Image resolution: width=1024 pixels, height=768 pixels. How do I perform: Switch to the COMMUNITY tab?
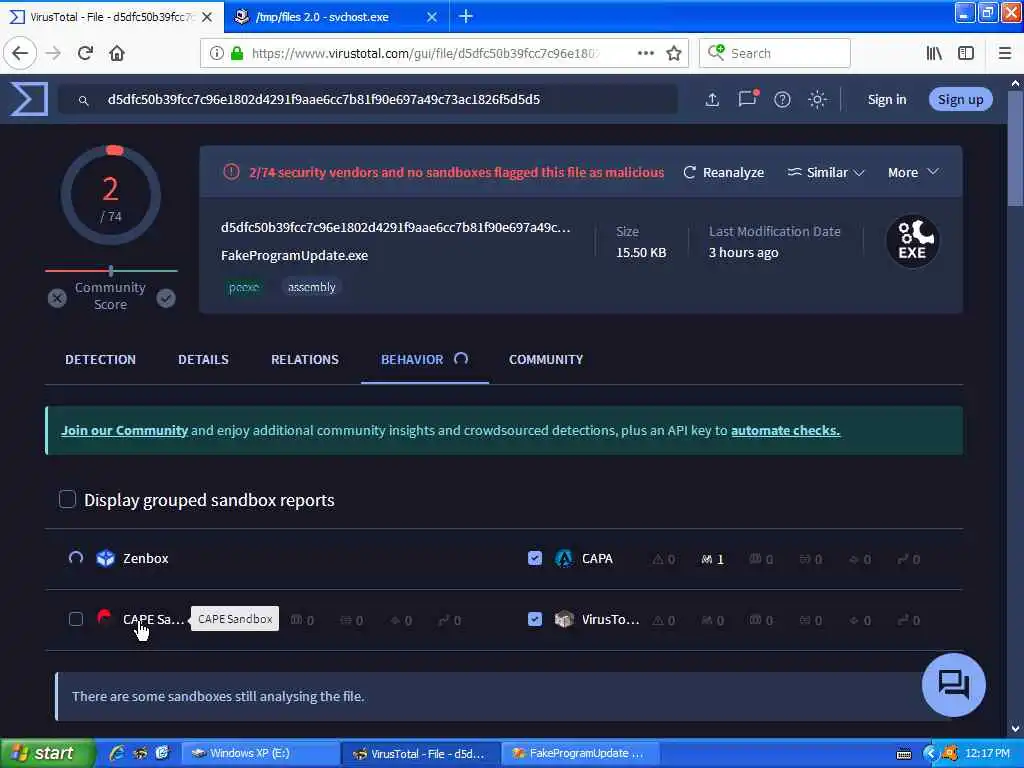click(546, 359)
